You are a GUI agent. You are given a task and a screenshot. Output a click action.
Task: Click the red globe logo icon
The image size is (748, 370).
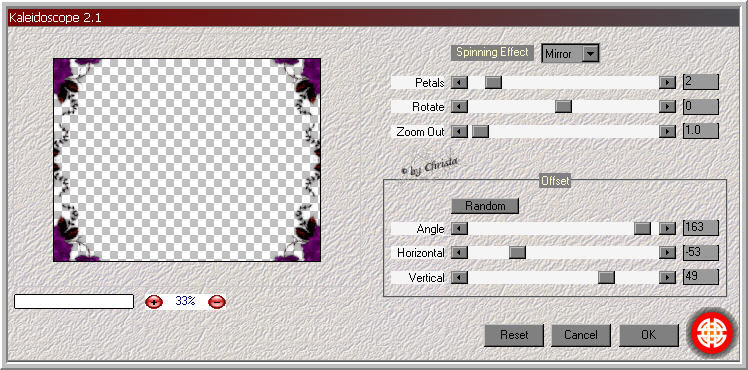tap(712, 332)
